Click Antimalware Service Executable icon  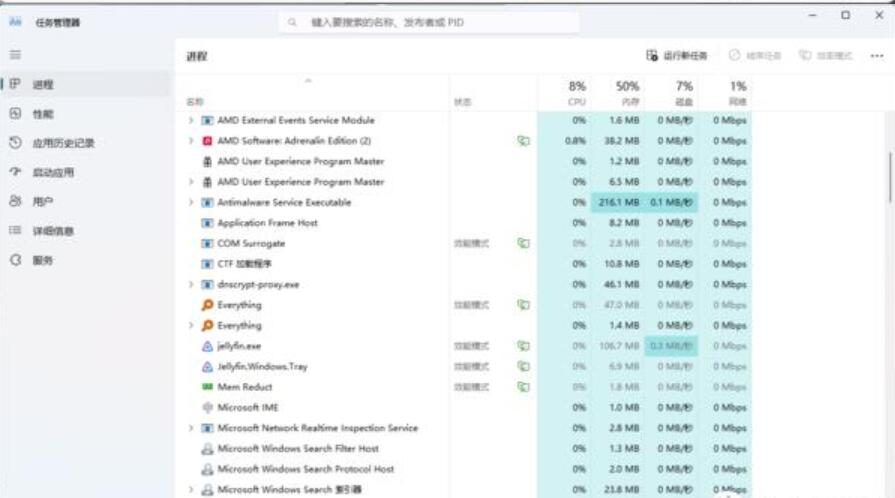[207, 202]
